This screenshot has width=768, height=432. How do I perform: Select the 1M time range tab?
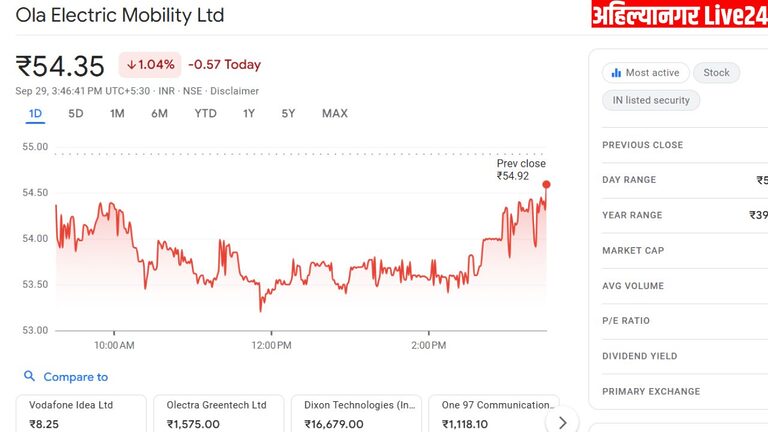pyautogui.click(x=117, y=113)
